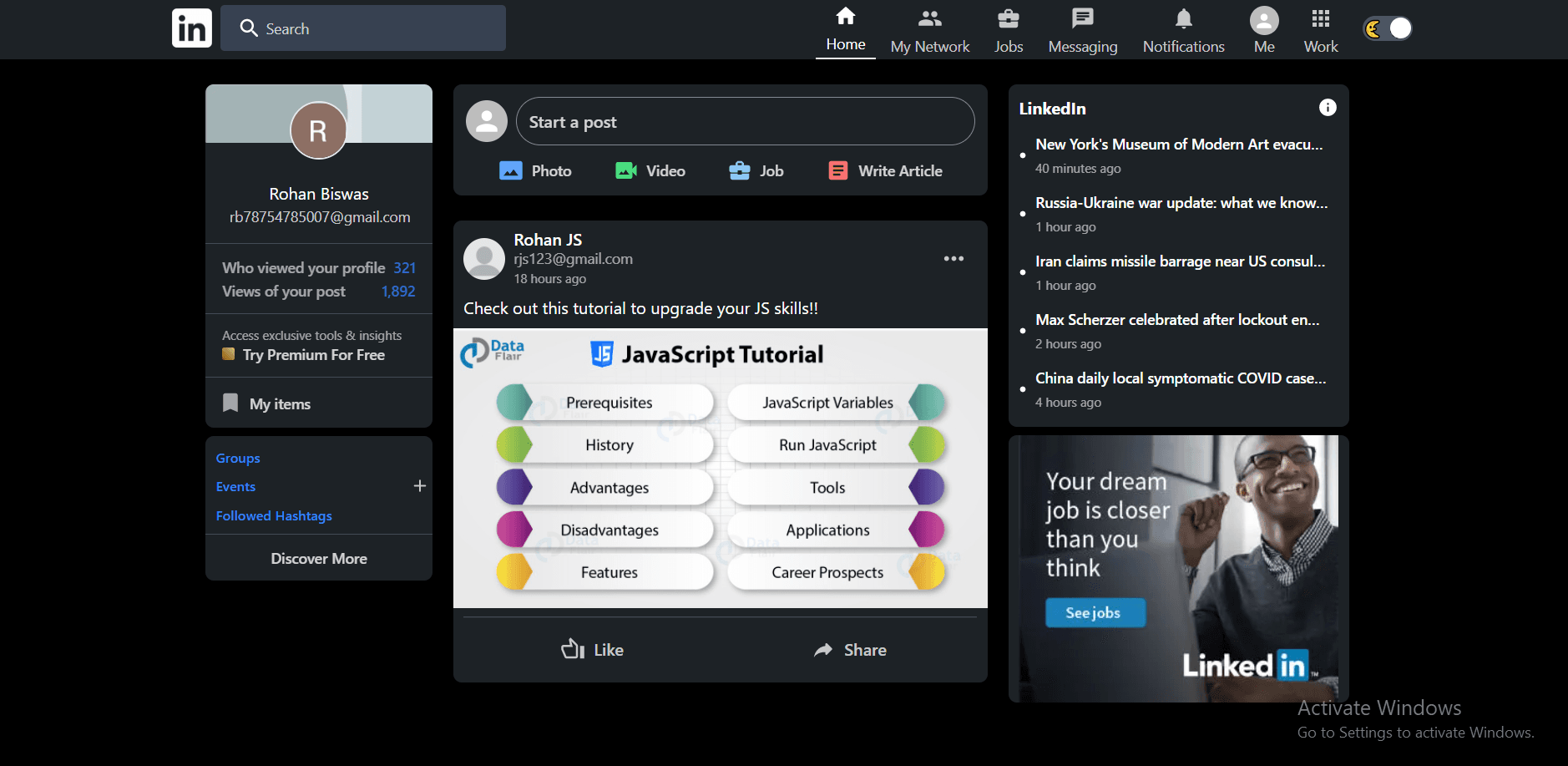Click the search magnifier icon

(249, 28)
